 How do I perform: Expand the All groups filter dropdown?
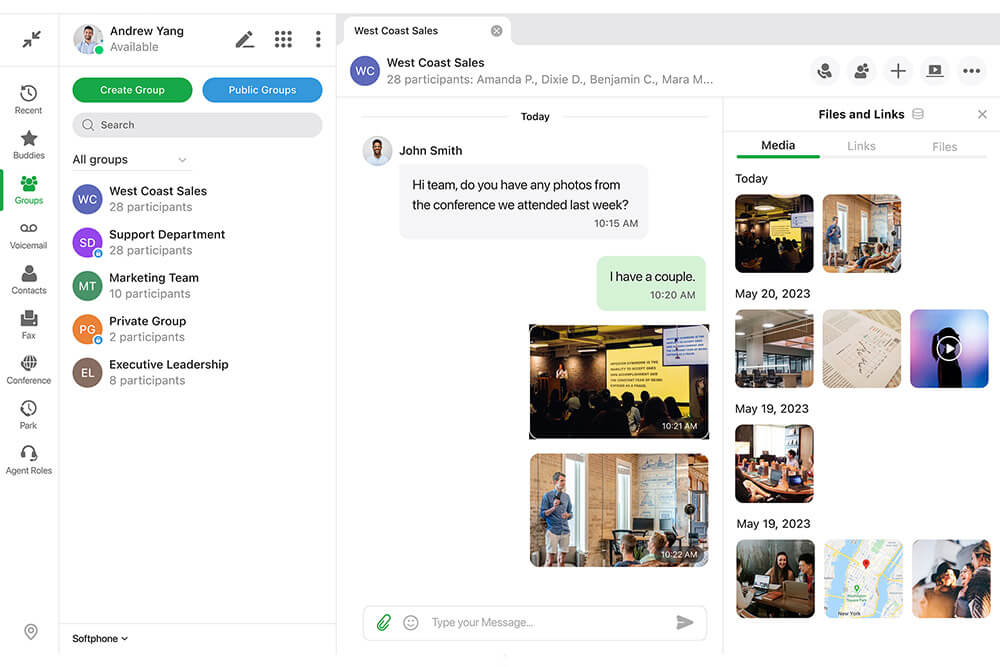[x=130, y=159]
